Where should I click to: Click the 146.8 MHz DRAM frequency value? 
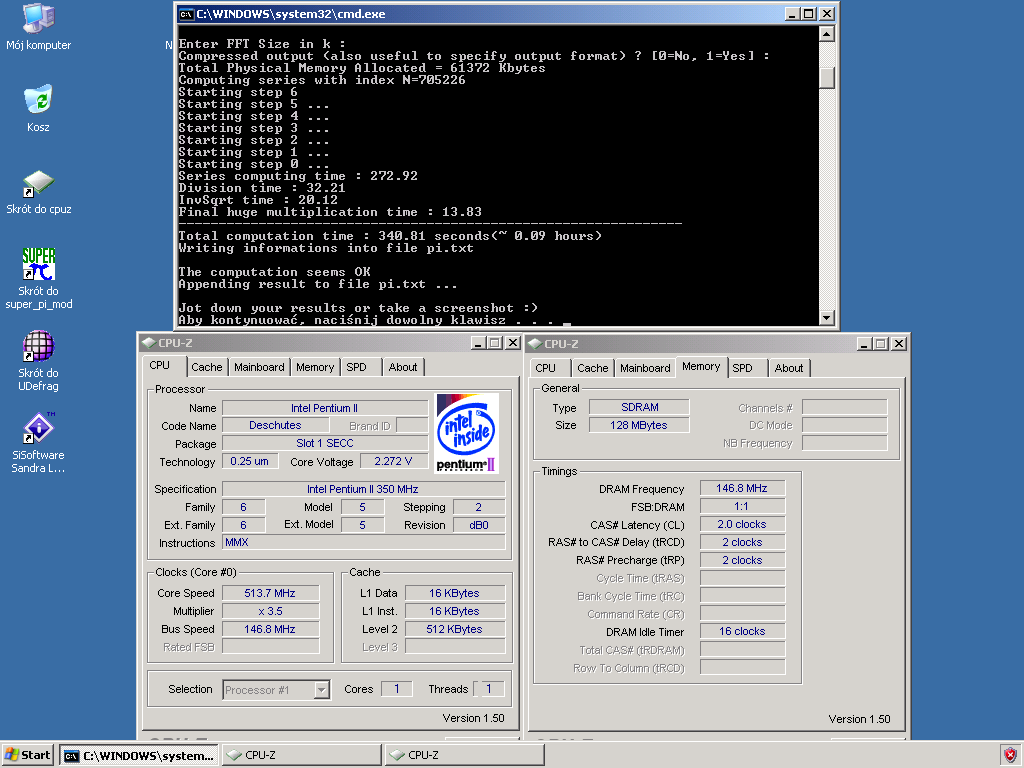click(742, 488)
